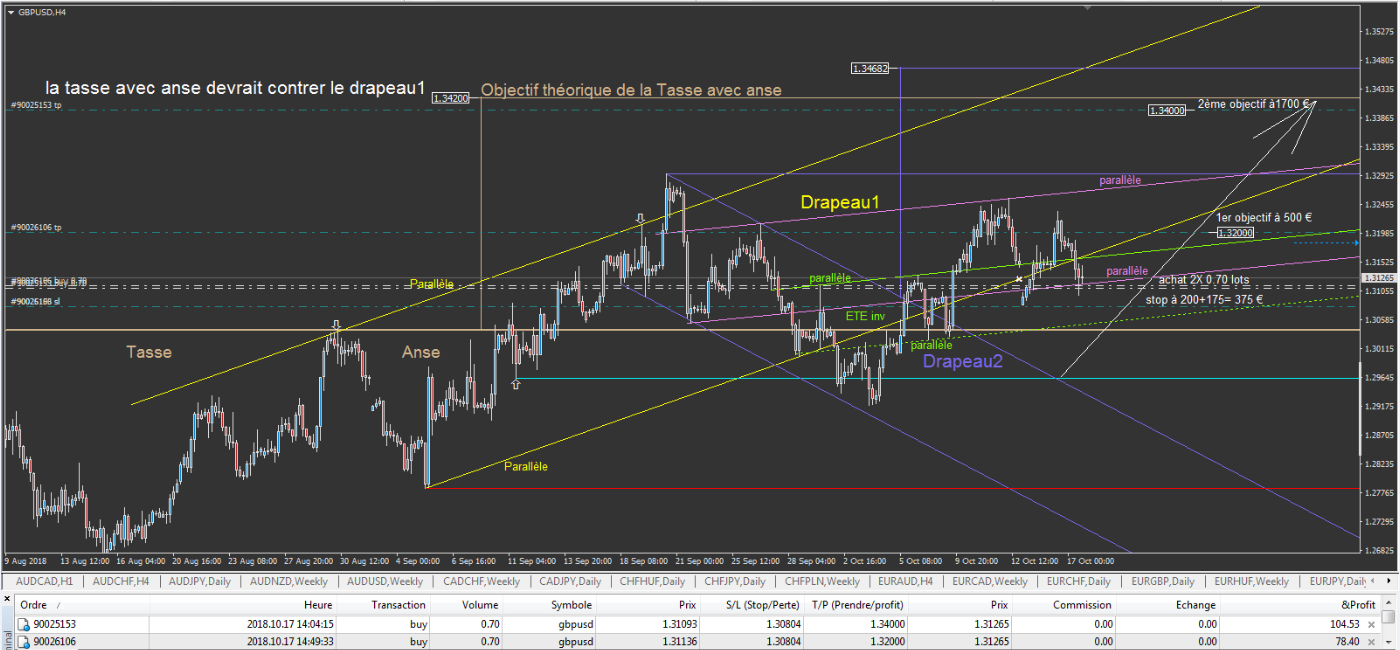This screenshot has width=1400, height=650.
Task: Click the 1.34200 price label on the chart
Action: pos(450,98)
